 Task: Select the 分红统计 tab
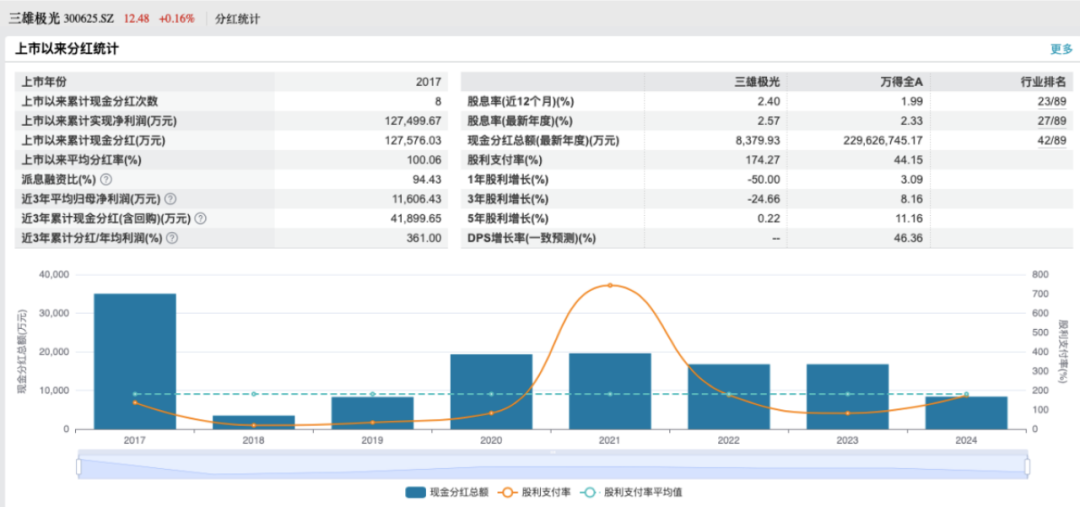click(238, 19)
